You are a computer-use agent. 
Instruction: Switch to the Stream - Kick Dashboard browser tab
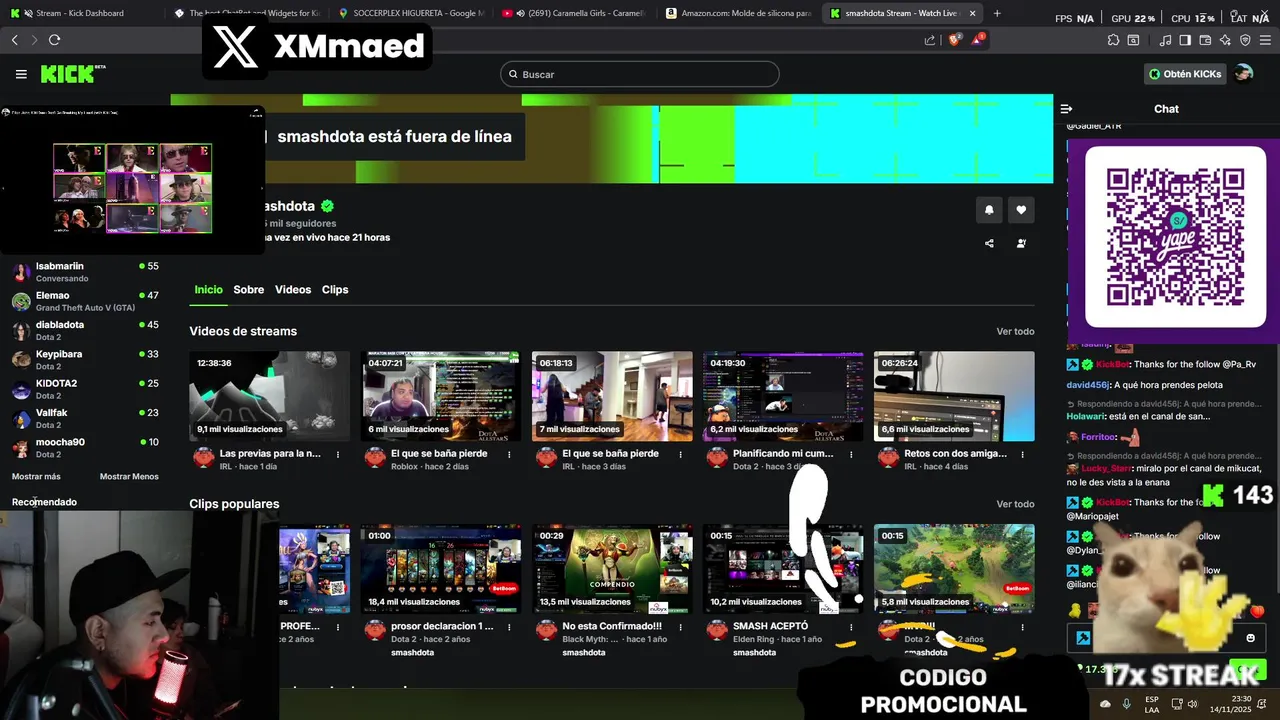80,13
